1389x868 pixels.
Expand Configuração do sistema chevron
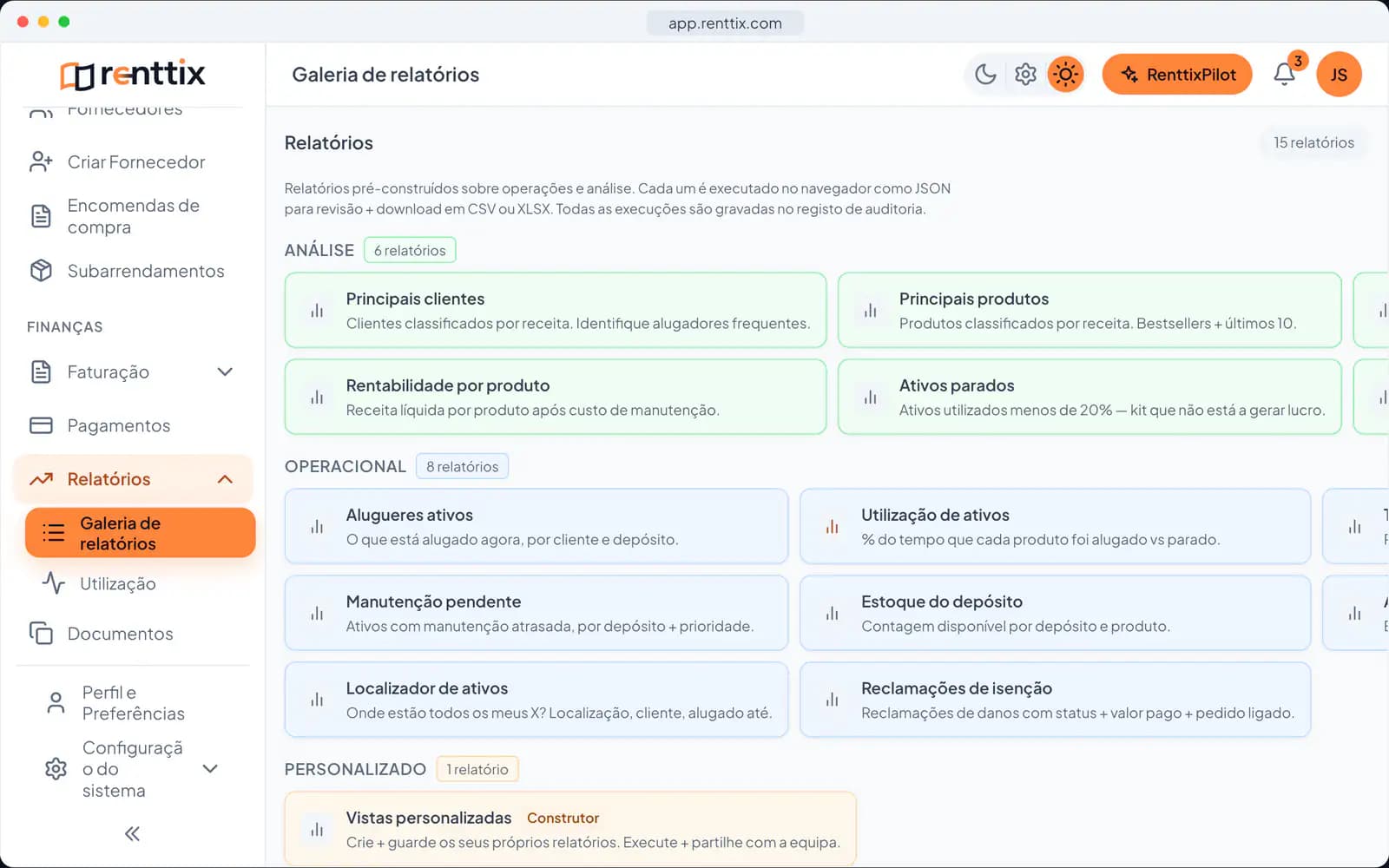(x=210, y=769)
